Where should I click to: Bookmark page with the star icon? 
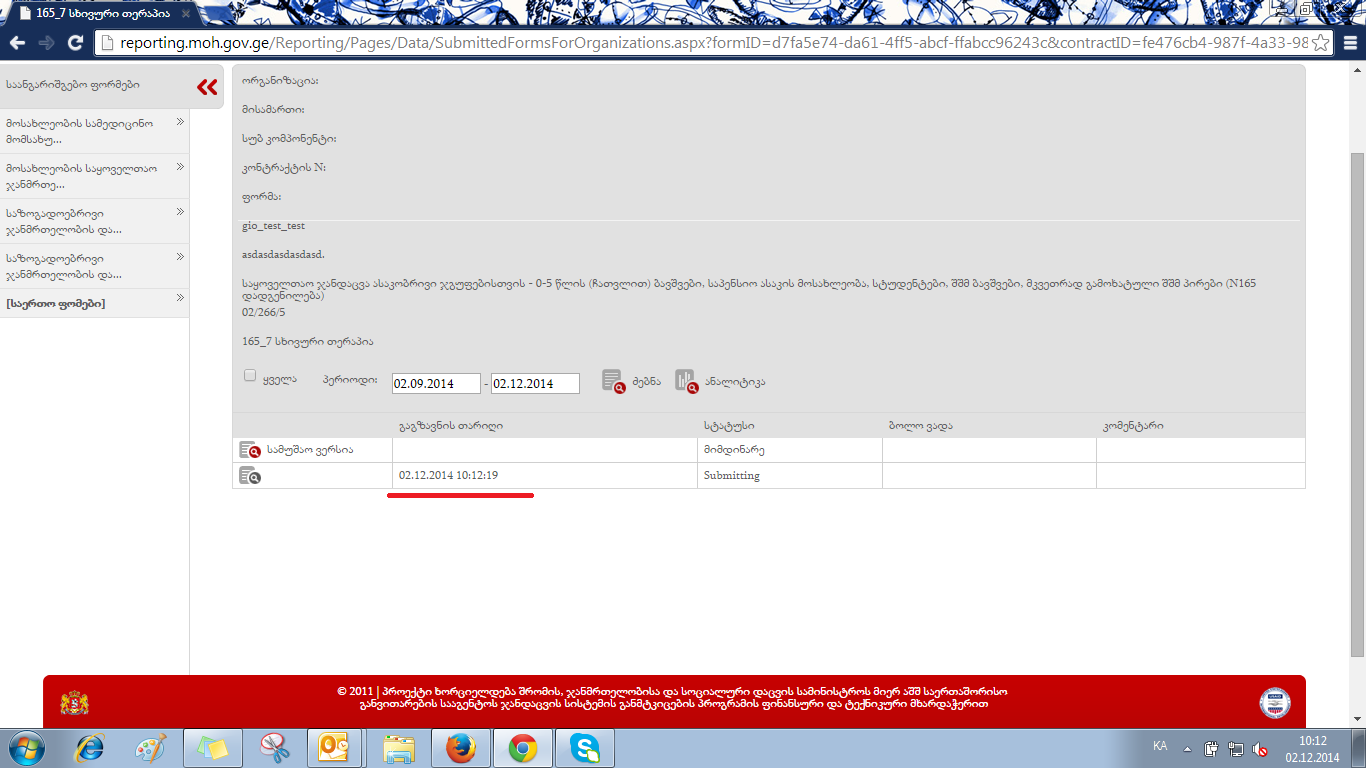[1321, 43]
